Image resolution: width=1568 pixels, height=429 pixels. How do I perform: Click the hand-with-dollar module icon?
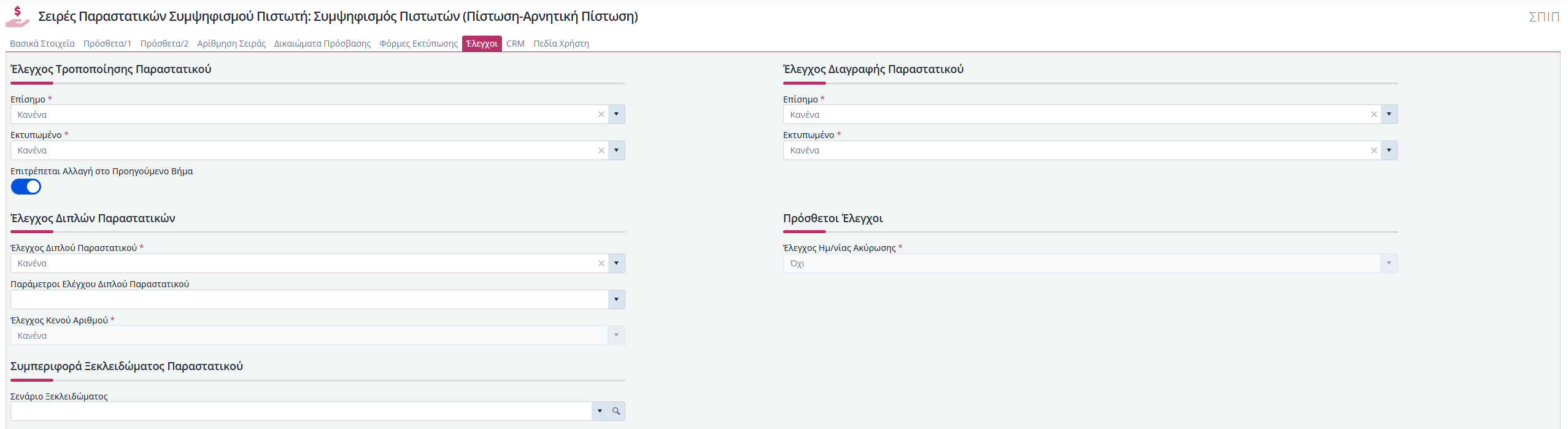[x=17, y=17]
